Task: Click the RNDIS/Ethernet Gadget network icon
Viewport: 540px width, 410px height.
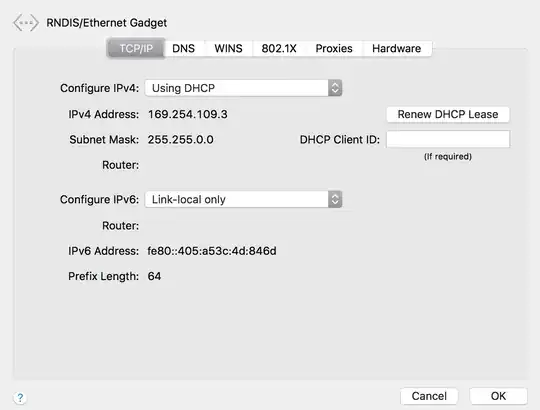Action: point(25,23)
